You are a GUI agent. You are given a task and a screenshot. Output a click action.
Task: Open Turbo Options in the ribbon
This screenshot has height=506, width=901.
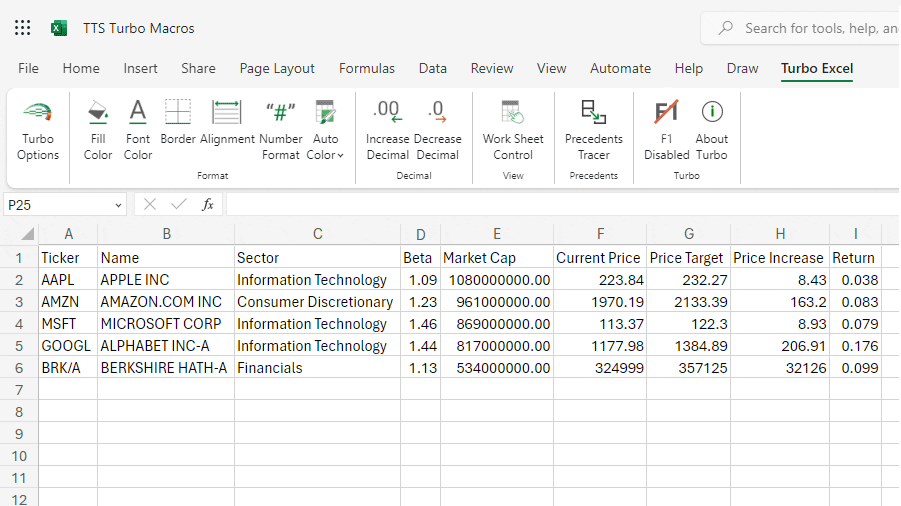(38, 130)
